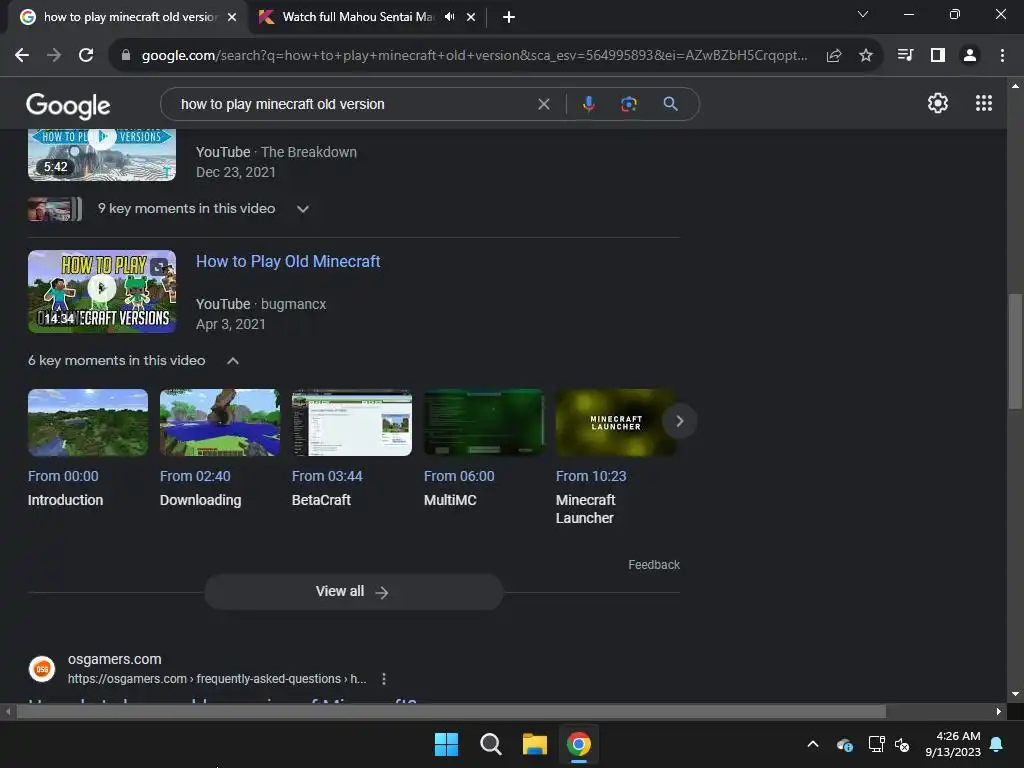The width and height of the screenshot is (1024, 768).
Task: Click the OneDrive cloud tray icon
Action: pos(844,744)
